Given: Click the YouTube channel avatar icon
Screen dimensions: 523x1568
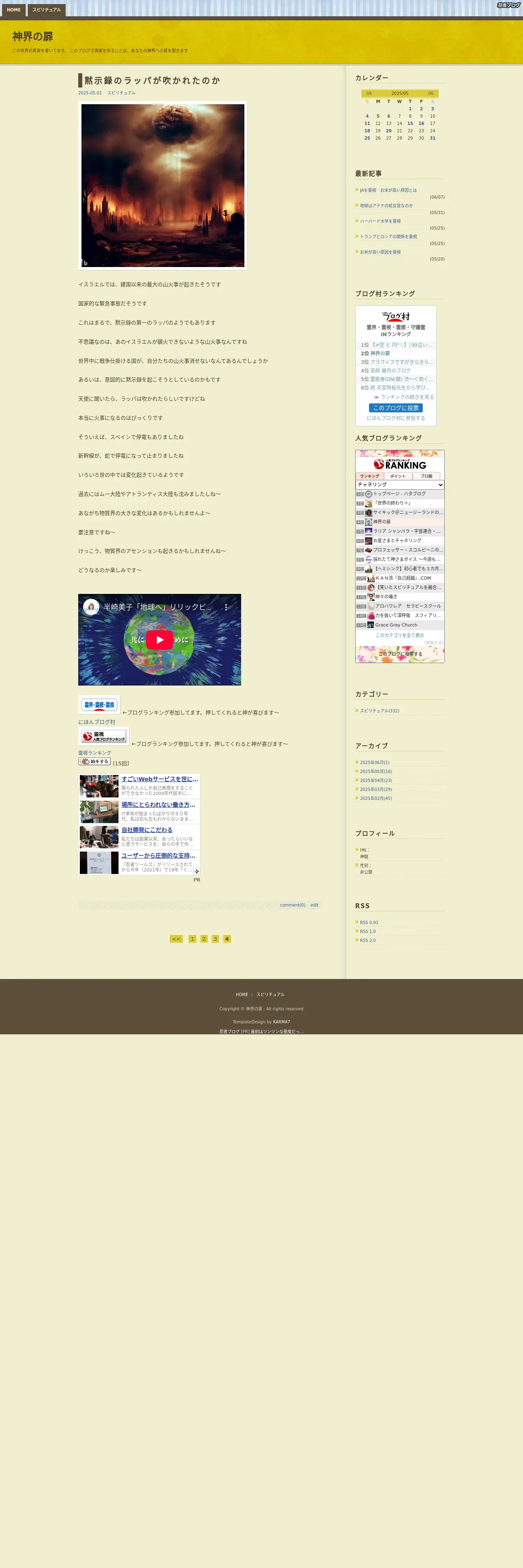Looking at the screenshot, I should [91, 607].
